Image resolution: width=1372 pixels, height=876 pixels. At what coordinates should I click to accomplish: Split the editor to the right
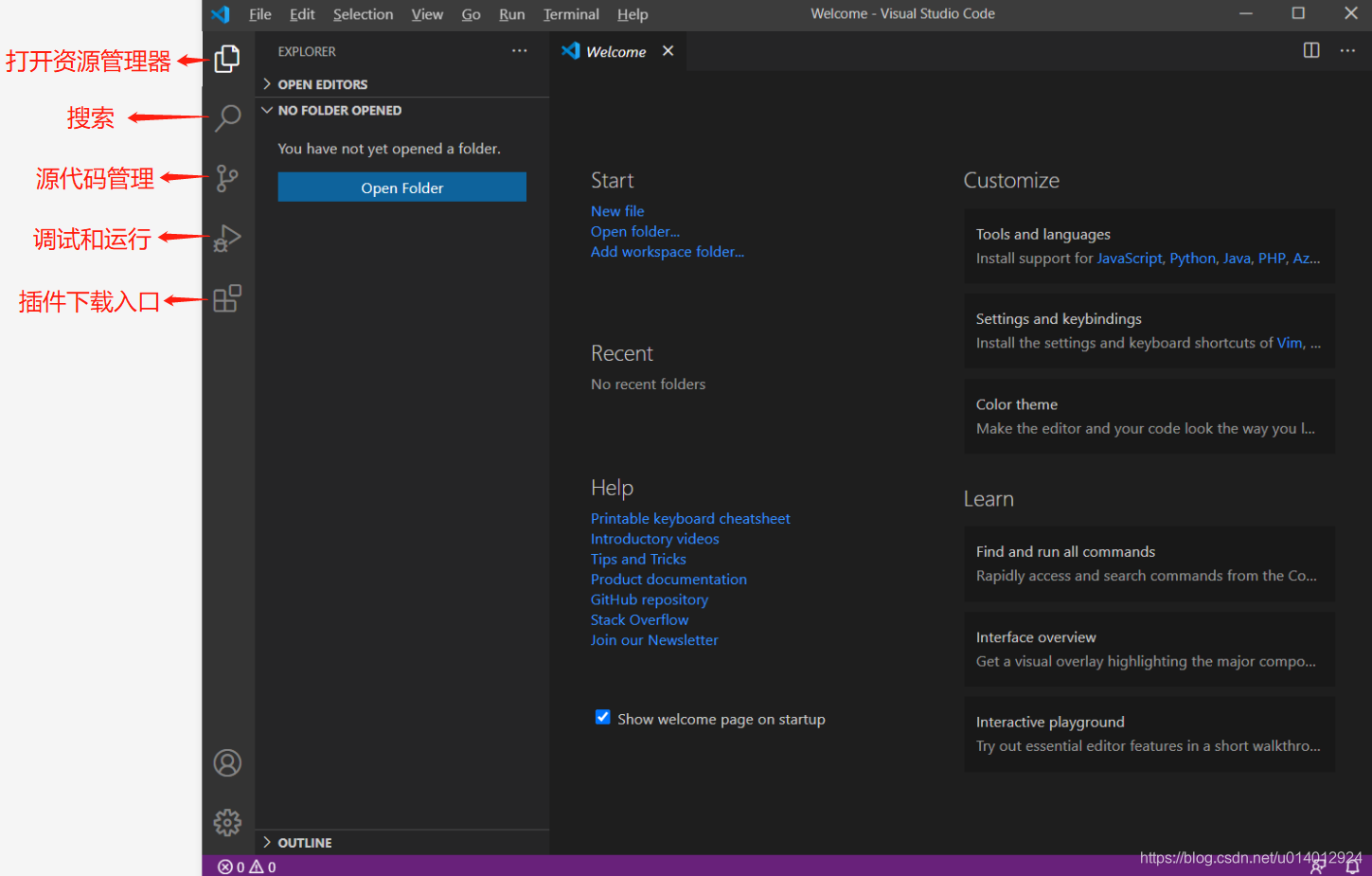point(1311,50)
